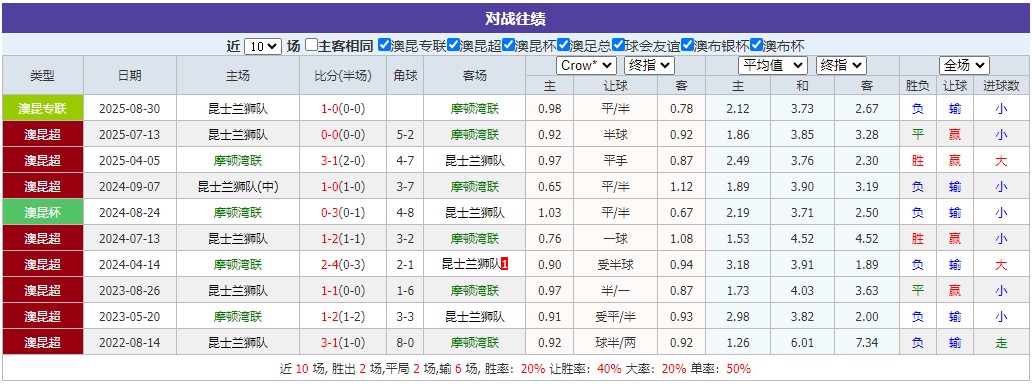Toggle the 主客相同 checkbox
The width and height of the screenshot is (1032, 384).
coord(312,45)
